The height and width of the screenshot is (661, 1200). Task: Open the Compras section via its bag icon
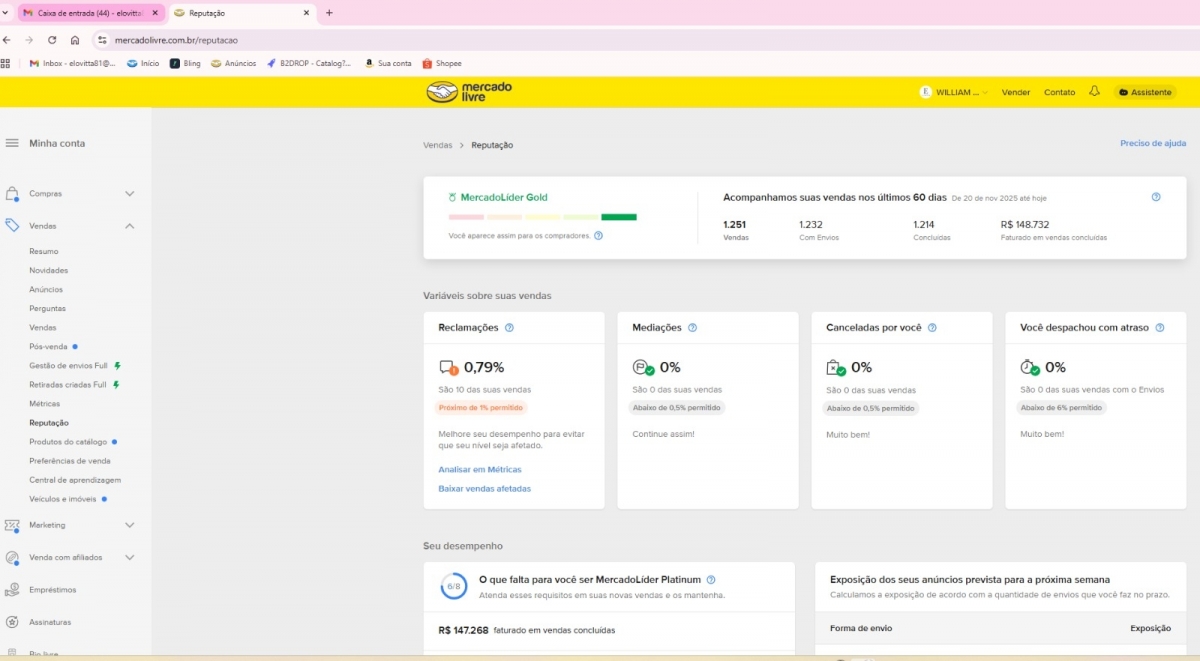coord(10,193)
